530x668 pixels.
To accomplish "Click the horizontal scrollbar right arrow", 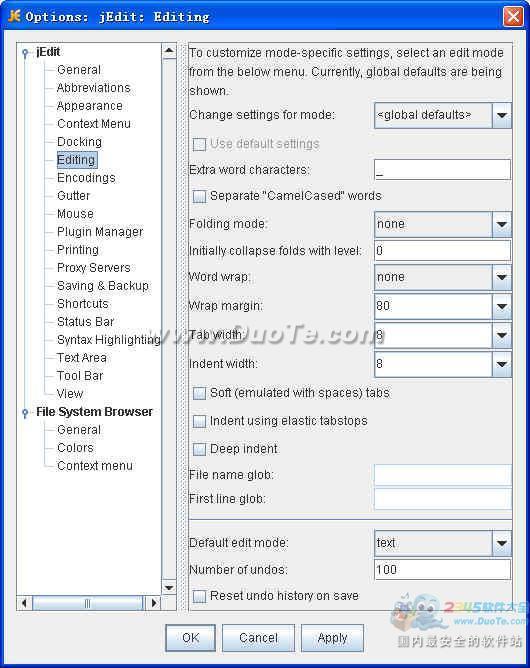I will pos(153,603).
